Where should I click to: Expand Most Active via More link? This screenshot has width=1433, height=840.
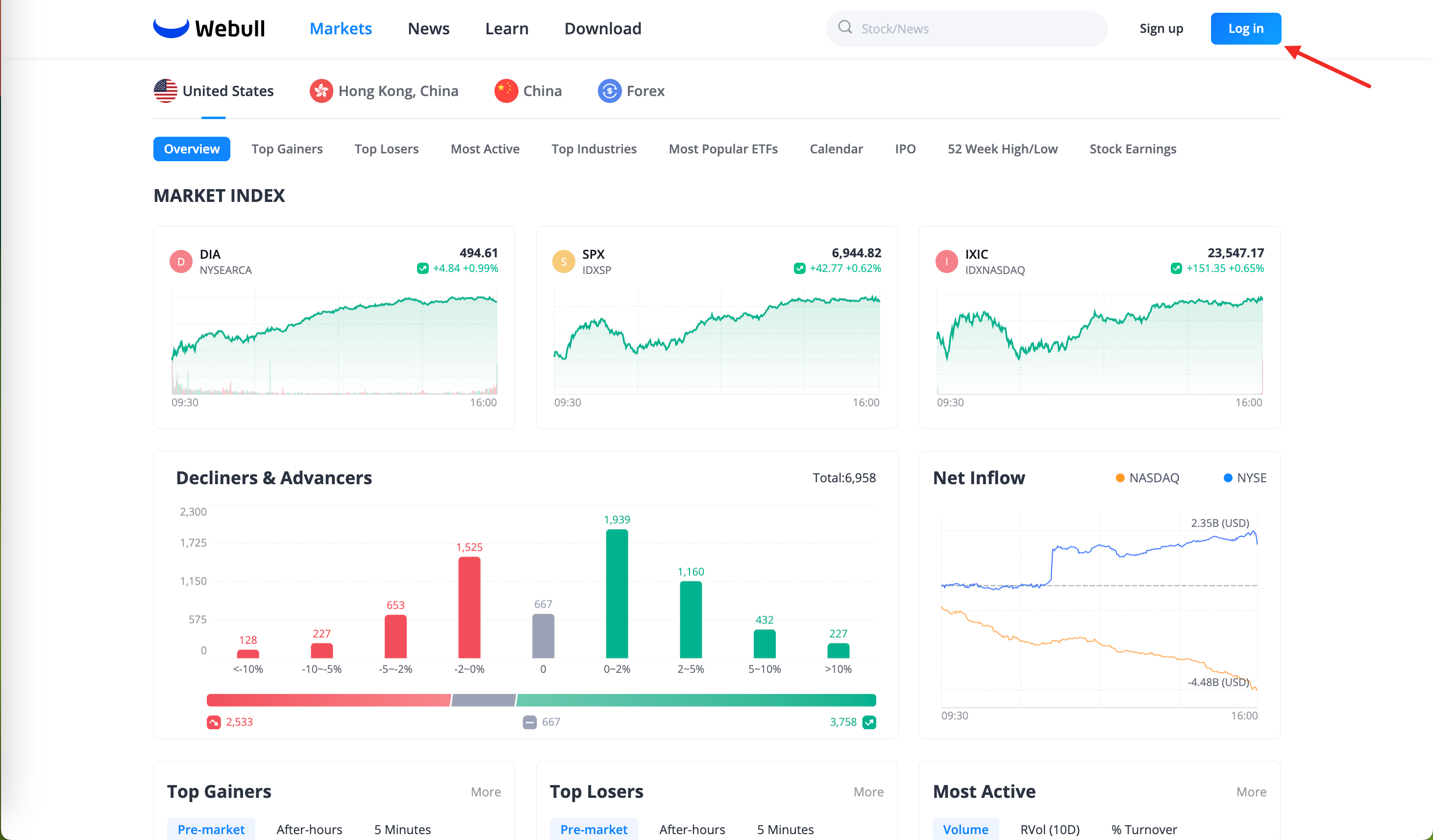[x=1251, y=791]
